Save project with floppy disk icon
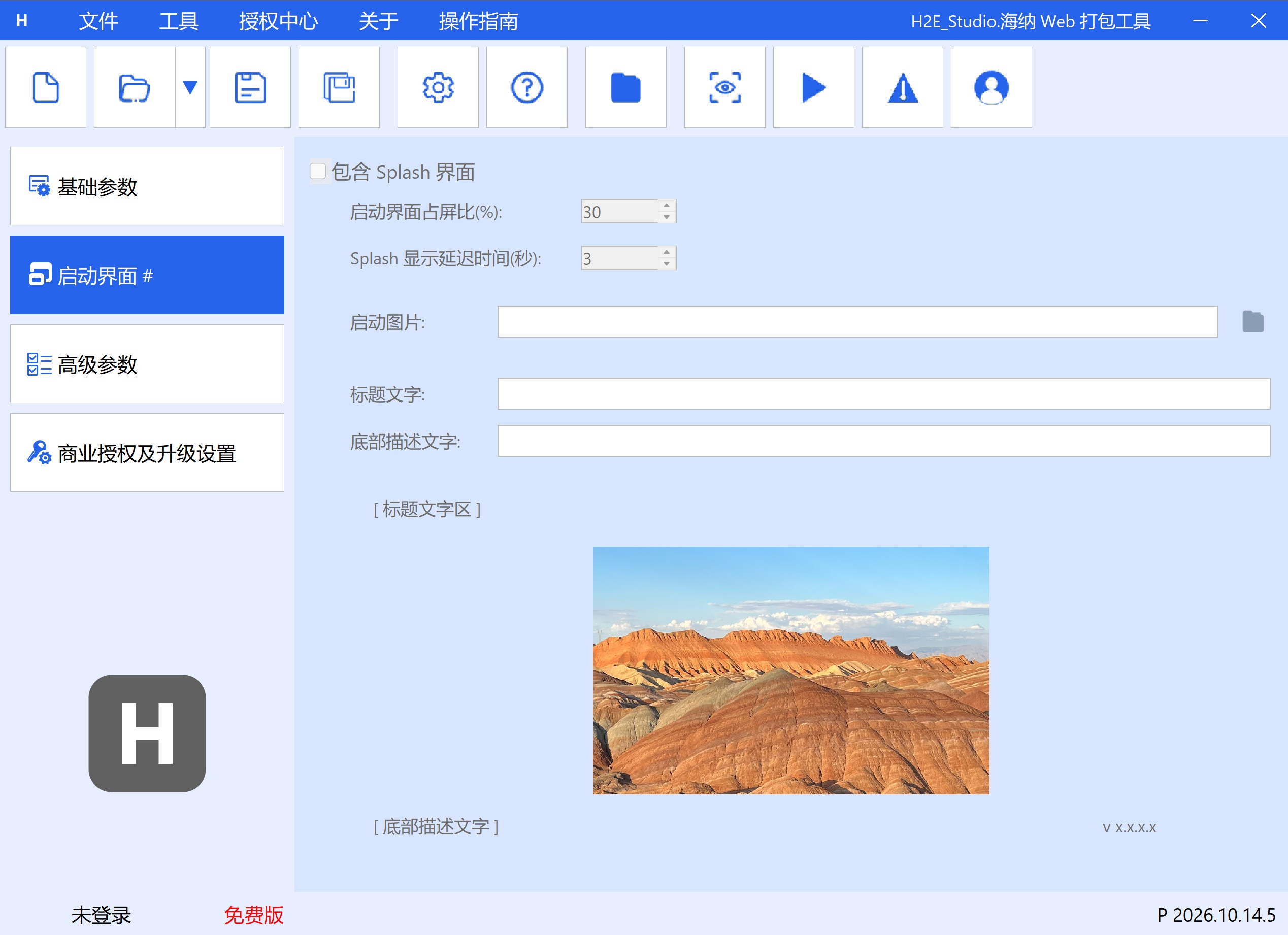The image size is (1288, 935). tap(250, 87)
